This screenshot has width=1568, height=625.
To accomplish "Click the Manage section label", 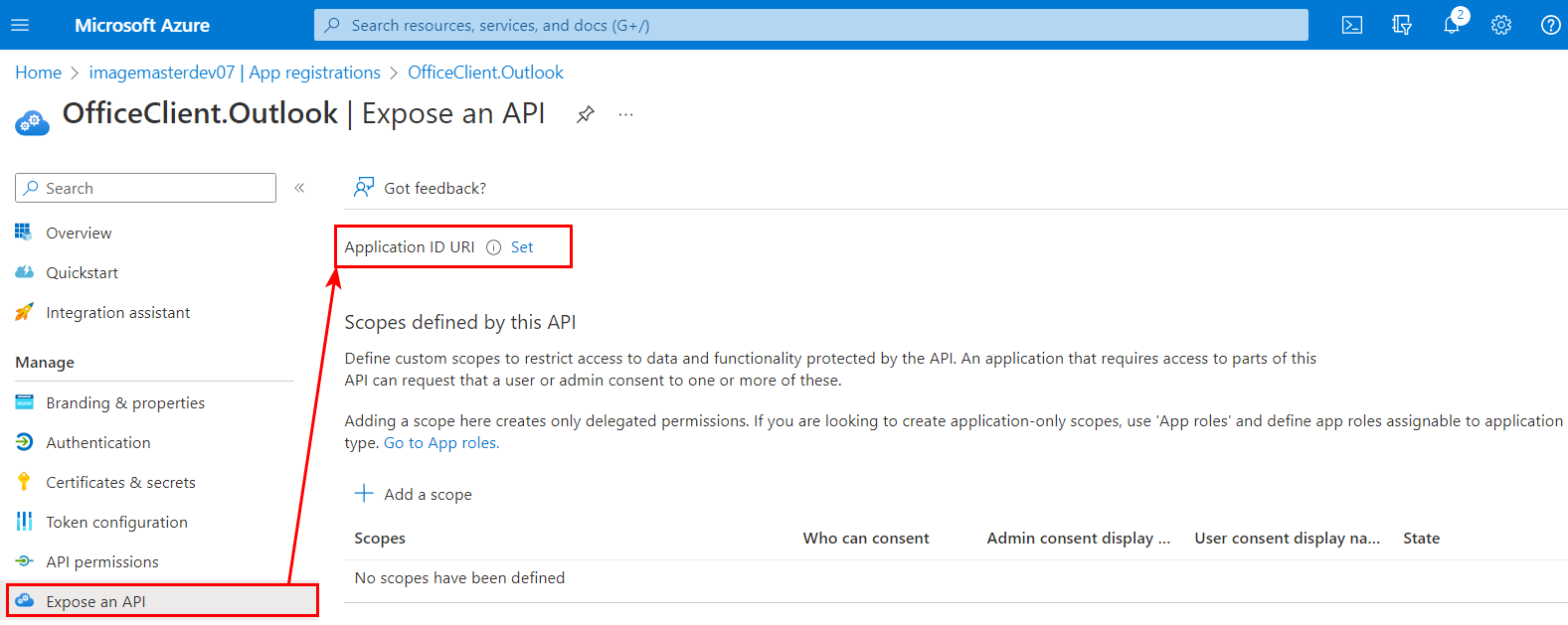I will [45, 363].
